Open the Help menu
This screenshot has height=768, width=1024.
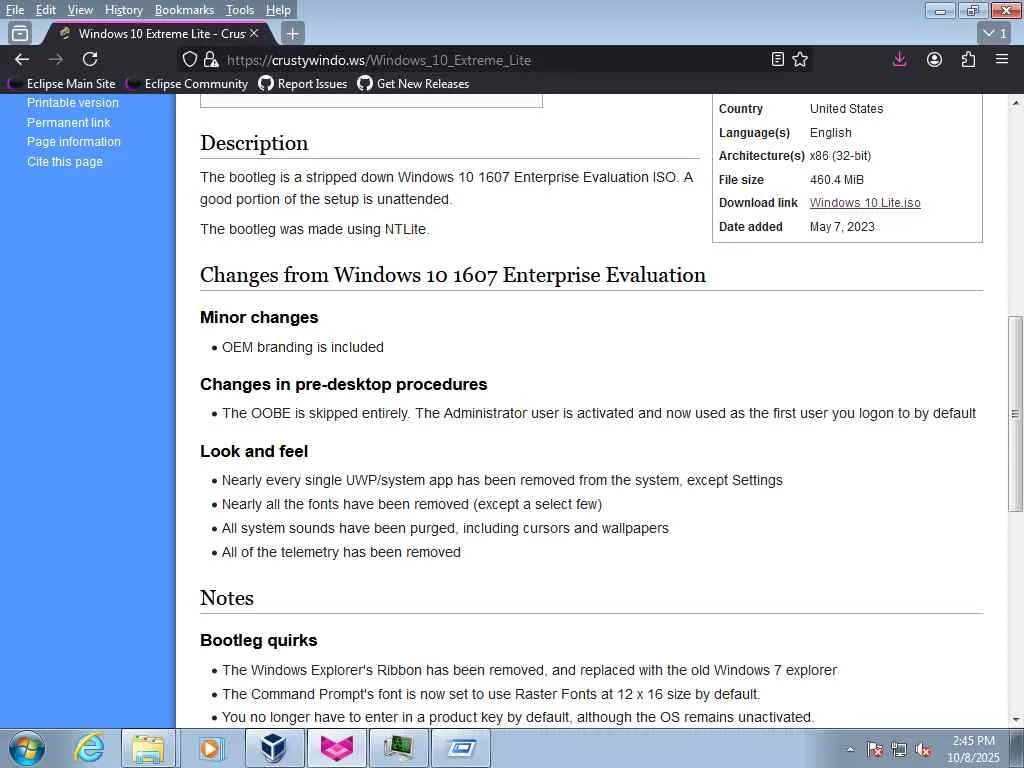click(278, 10)
